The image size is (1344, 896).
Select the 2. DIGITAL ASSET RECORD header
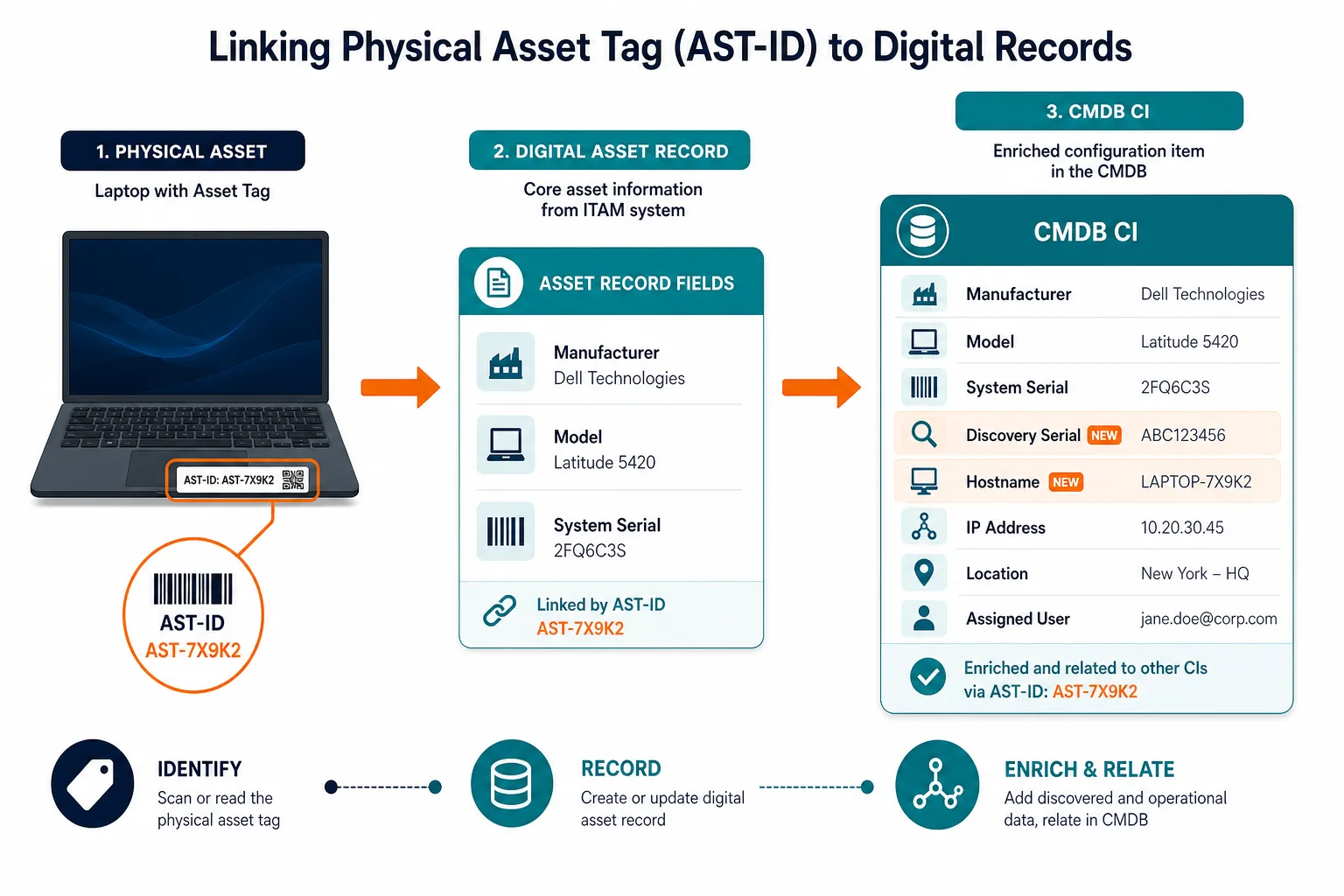coord(610,150)
